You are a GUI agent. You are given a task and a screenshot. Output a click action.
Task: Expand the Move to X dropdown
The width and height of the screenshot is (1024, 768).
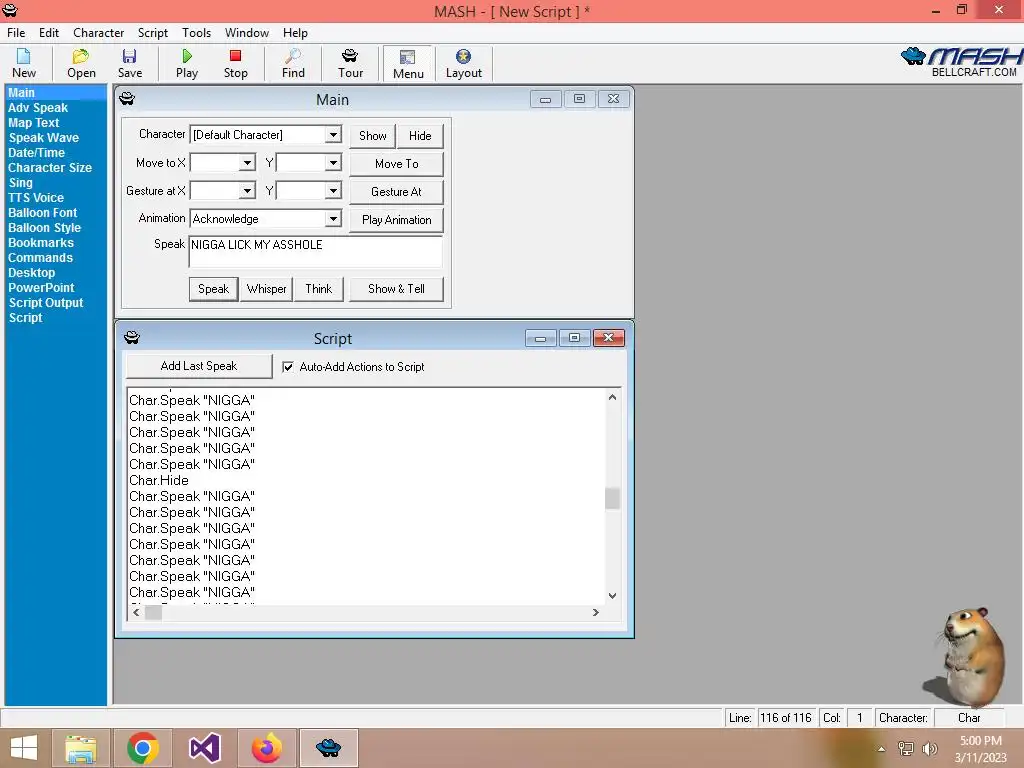pos(247,163)
